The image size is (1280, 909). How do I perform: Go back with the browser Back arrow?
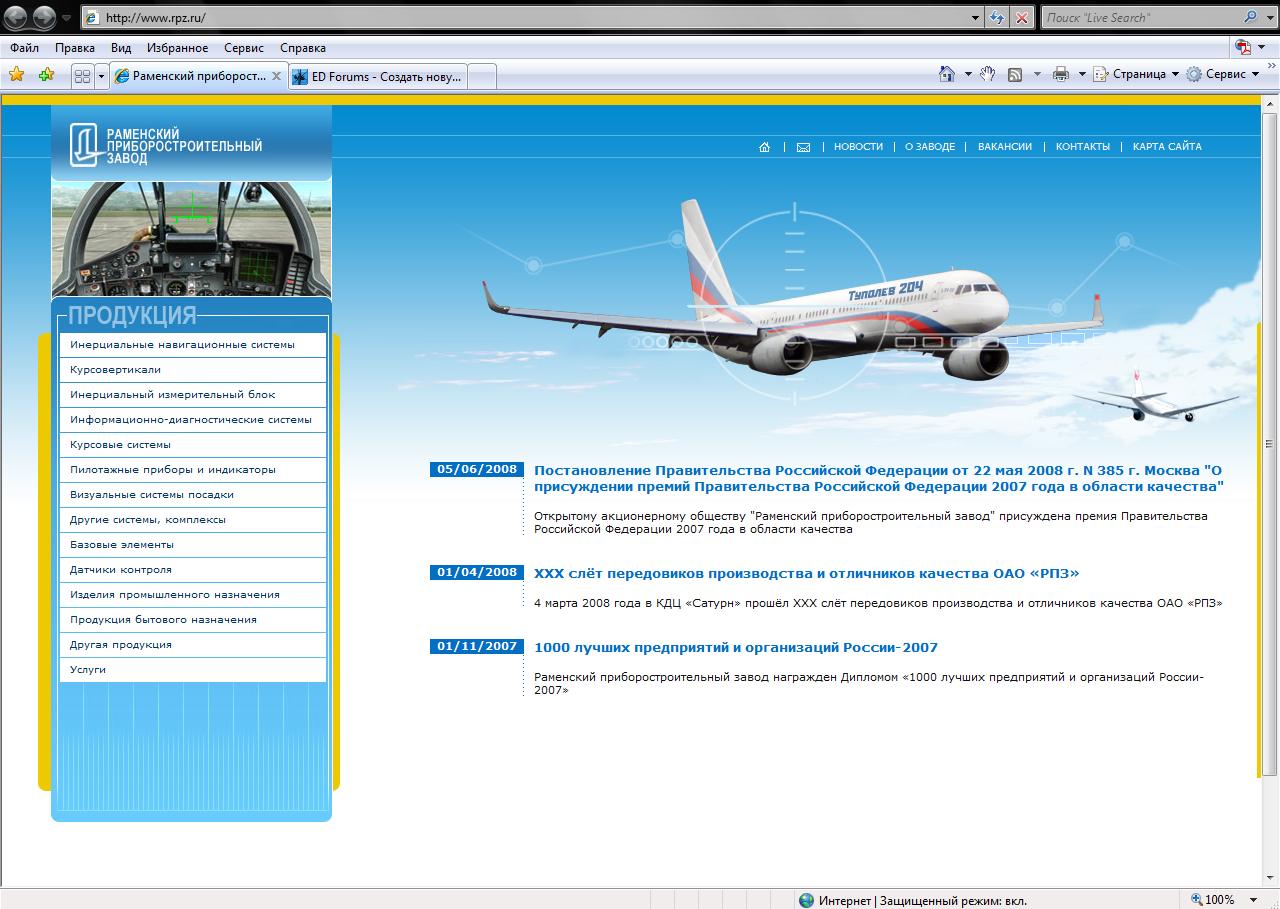17,17
